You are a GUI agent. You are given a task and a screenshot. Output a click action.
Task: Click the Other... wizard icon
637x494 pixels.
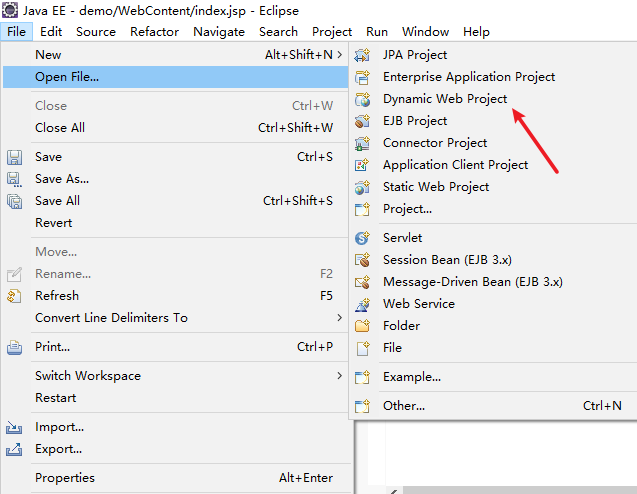362,405
